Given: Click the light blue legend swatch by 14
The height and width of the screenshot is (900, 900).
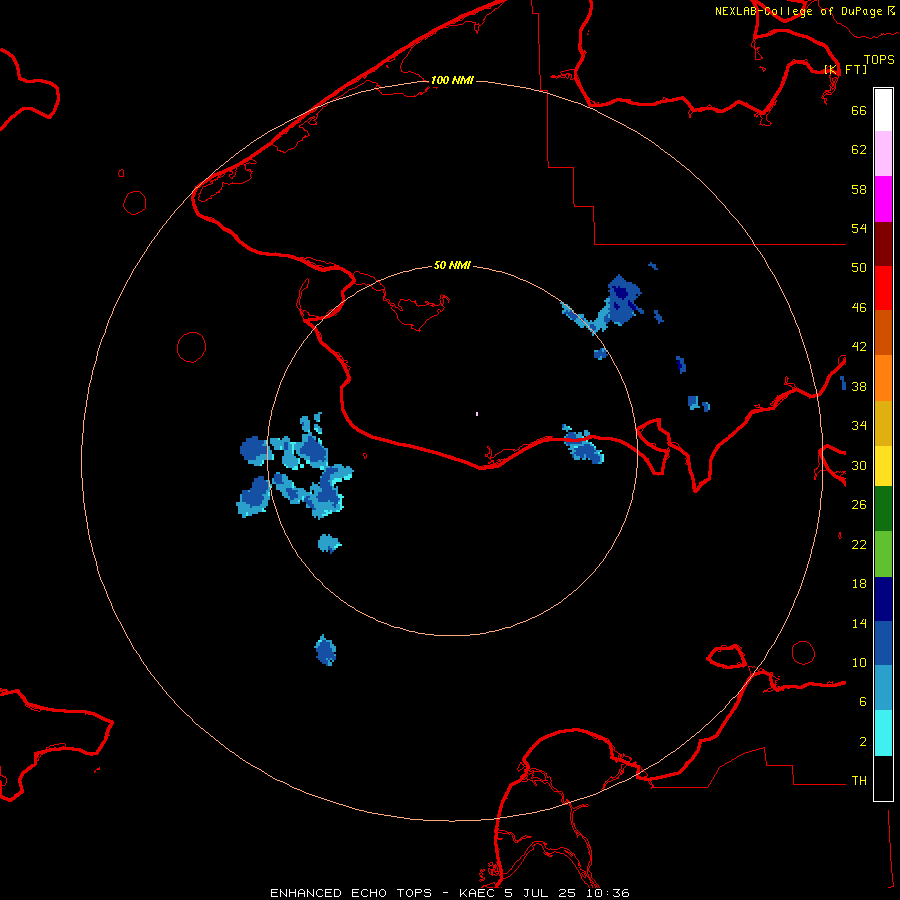Looking at the screenshot, I should 883,688.
